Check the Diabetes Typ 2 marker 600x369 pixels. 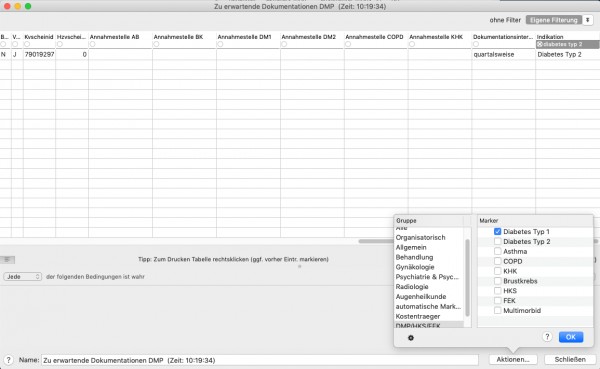[x=497, y=242]
